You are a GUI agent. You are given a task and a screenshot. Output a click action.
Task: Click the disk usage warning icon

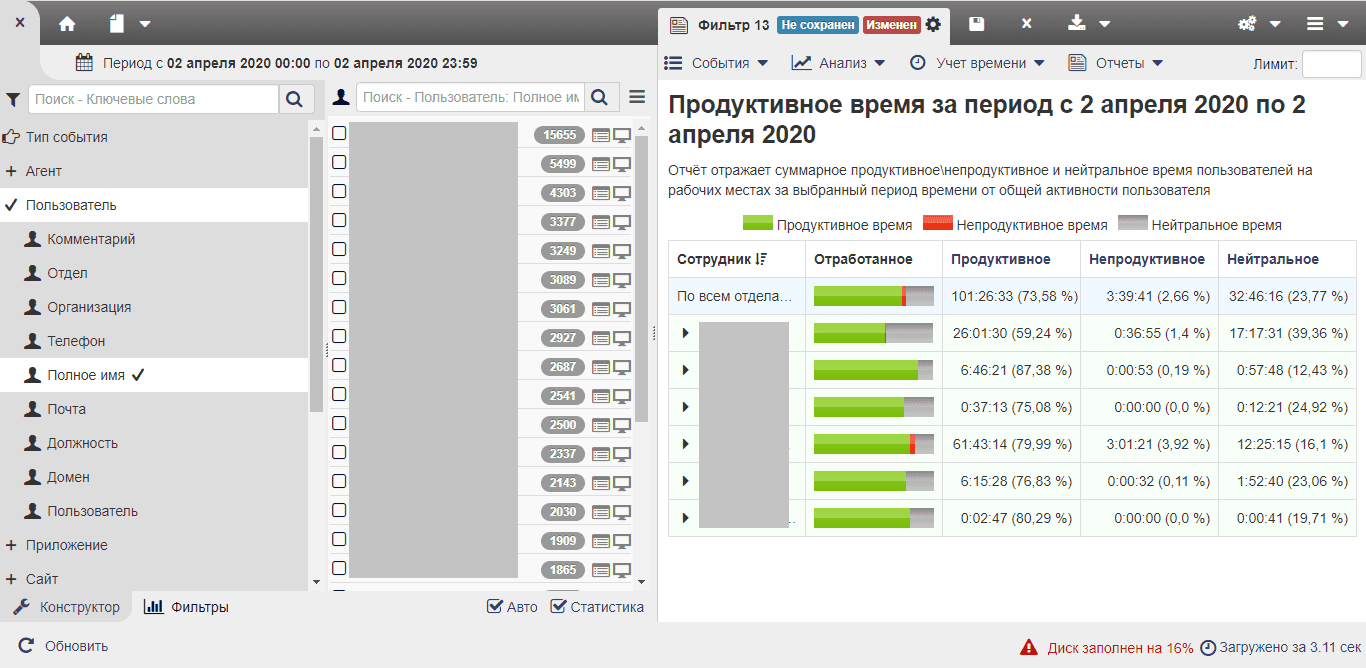[1028, 647]
